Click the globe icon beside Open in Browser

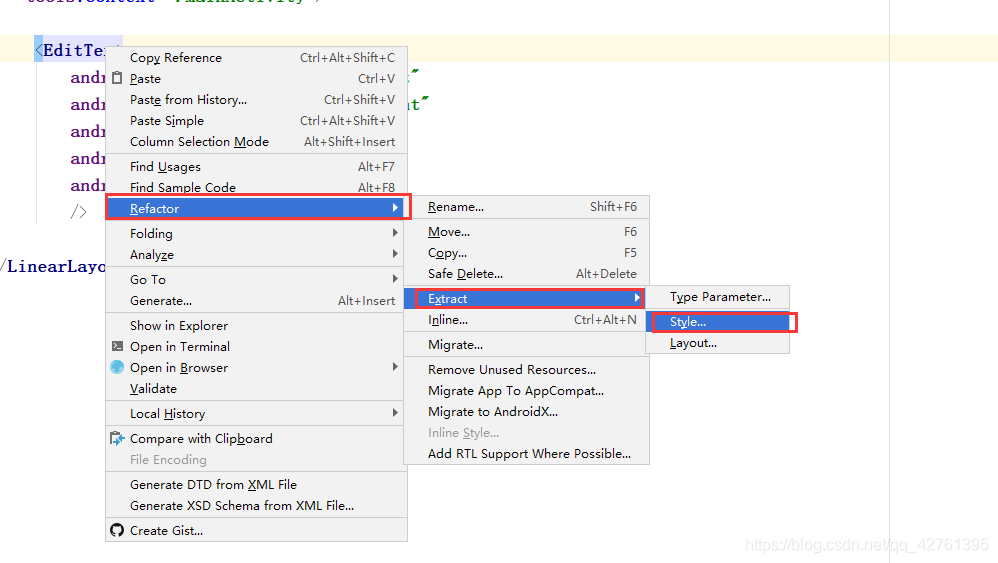117,367
